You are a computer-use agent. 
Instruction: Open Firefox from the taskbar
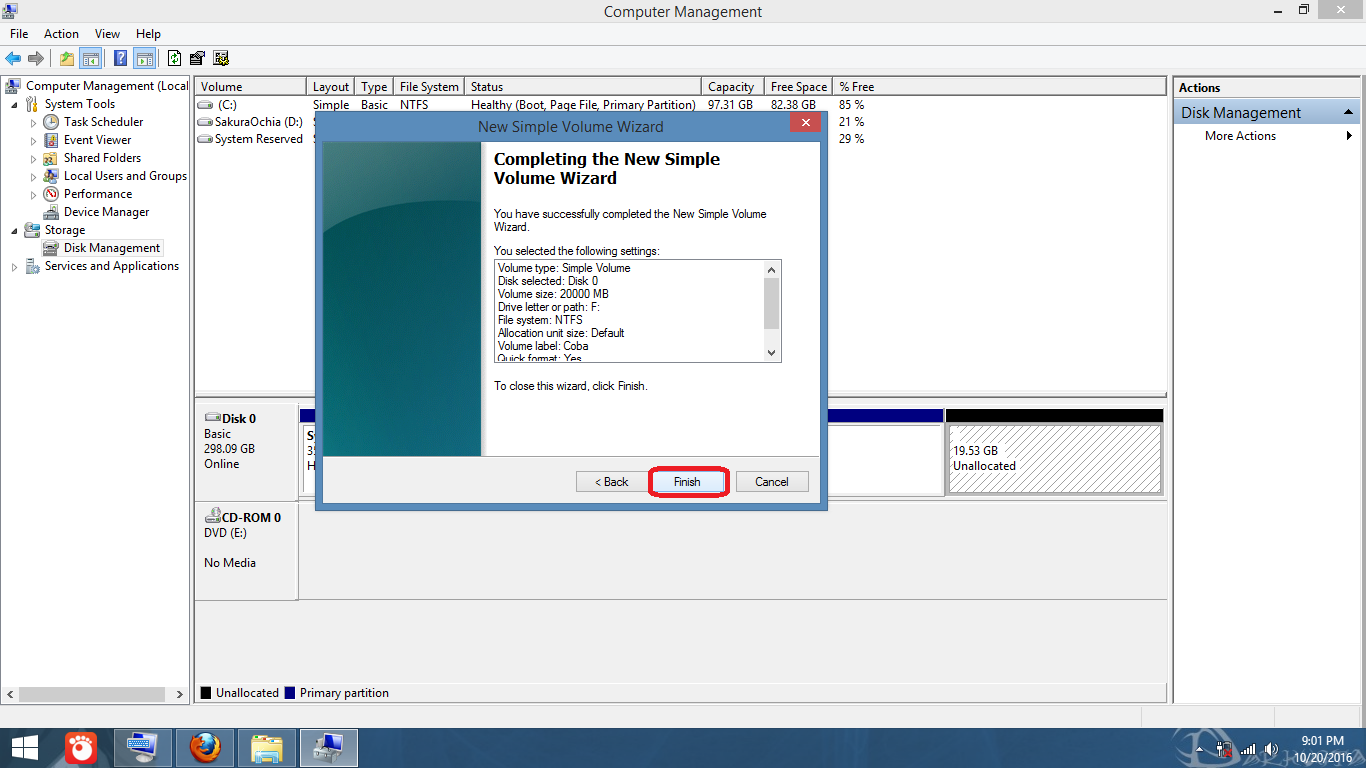click(204, 748)
